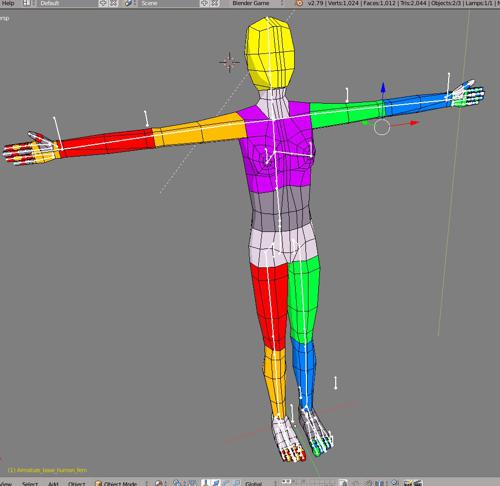Click the Scene name field

tap(169, 3)
